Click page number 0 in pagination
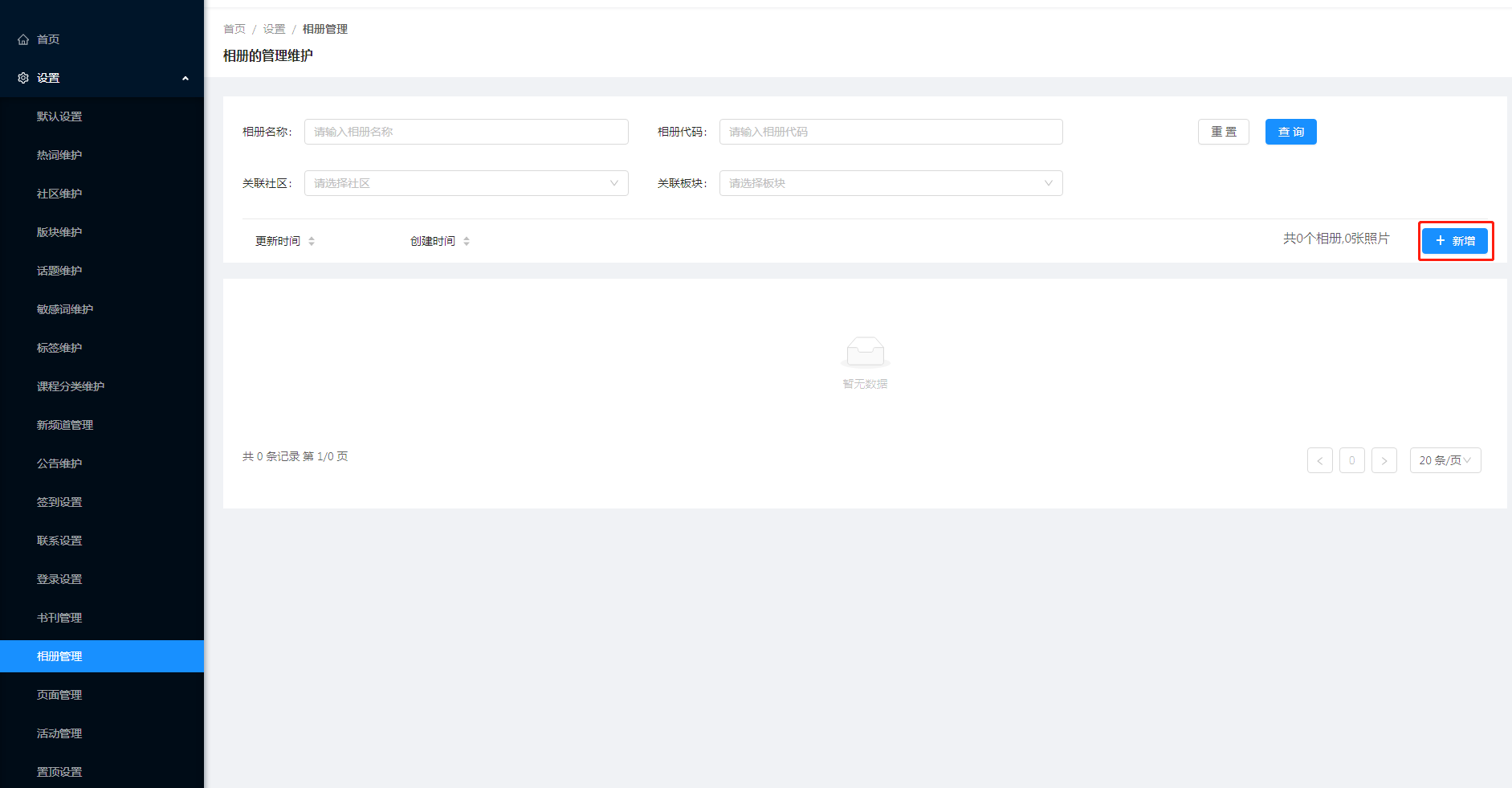Screen dimensions: 1512x788 [x=1352, y=460]
